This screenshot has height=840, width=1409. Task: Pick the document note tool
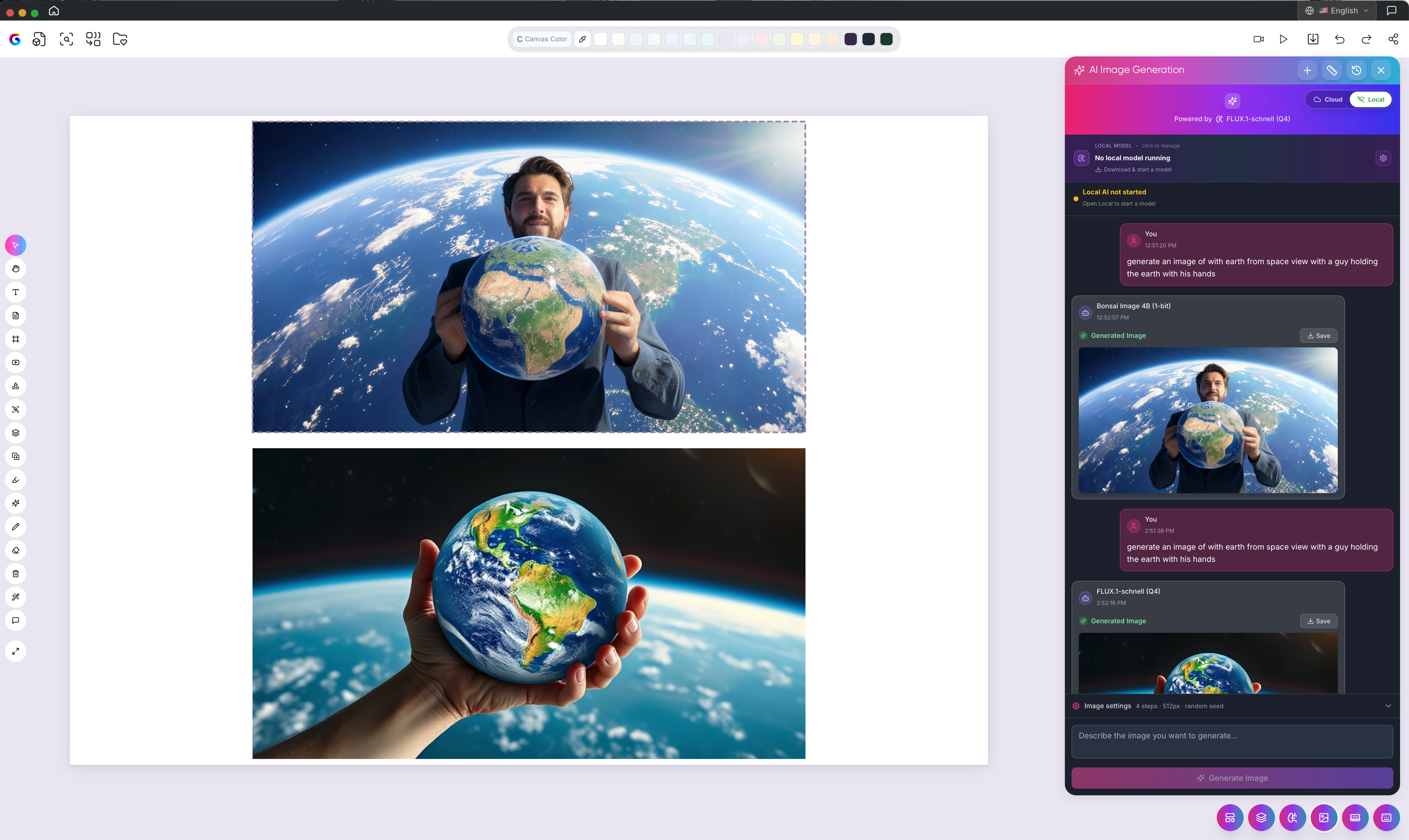pyautogui.click(x=16, y=316)
